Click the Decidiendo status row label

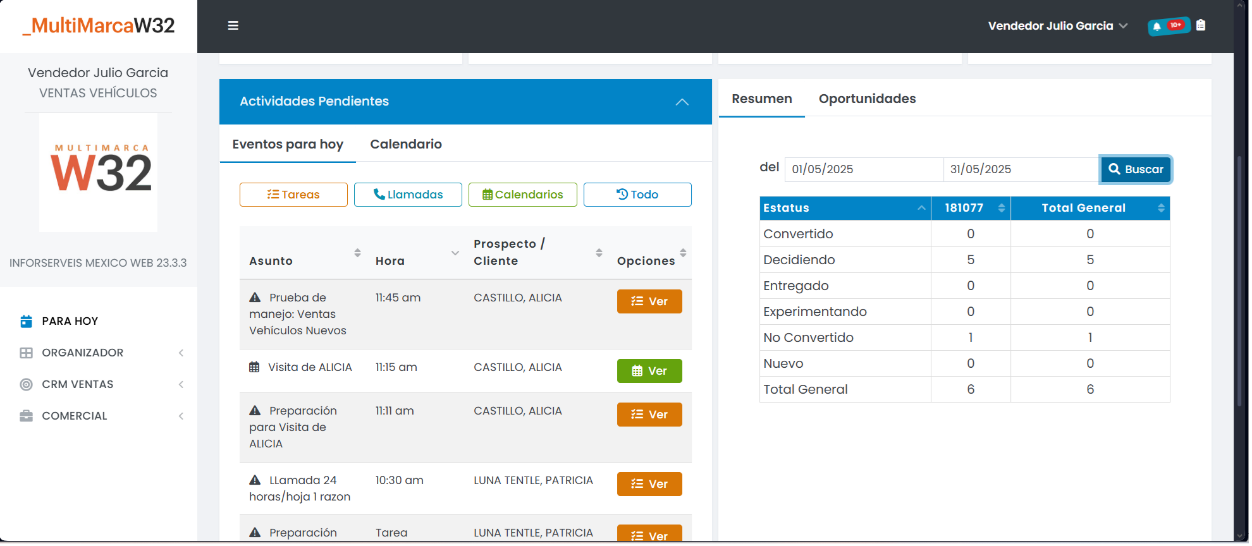click(x=799, y=260)
